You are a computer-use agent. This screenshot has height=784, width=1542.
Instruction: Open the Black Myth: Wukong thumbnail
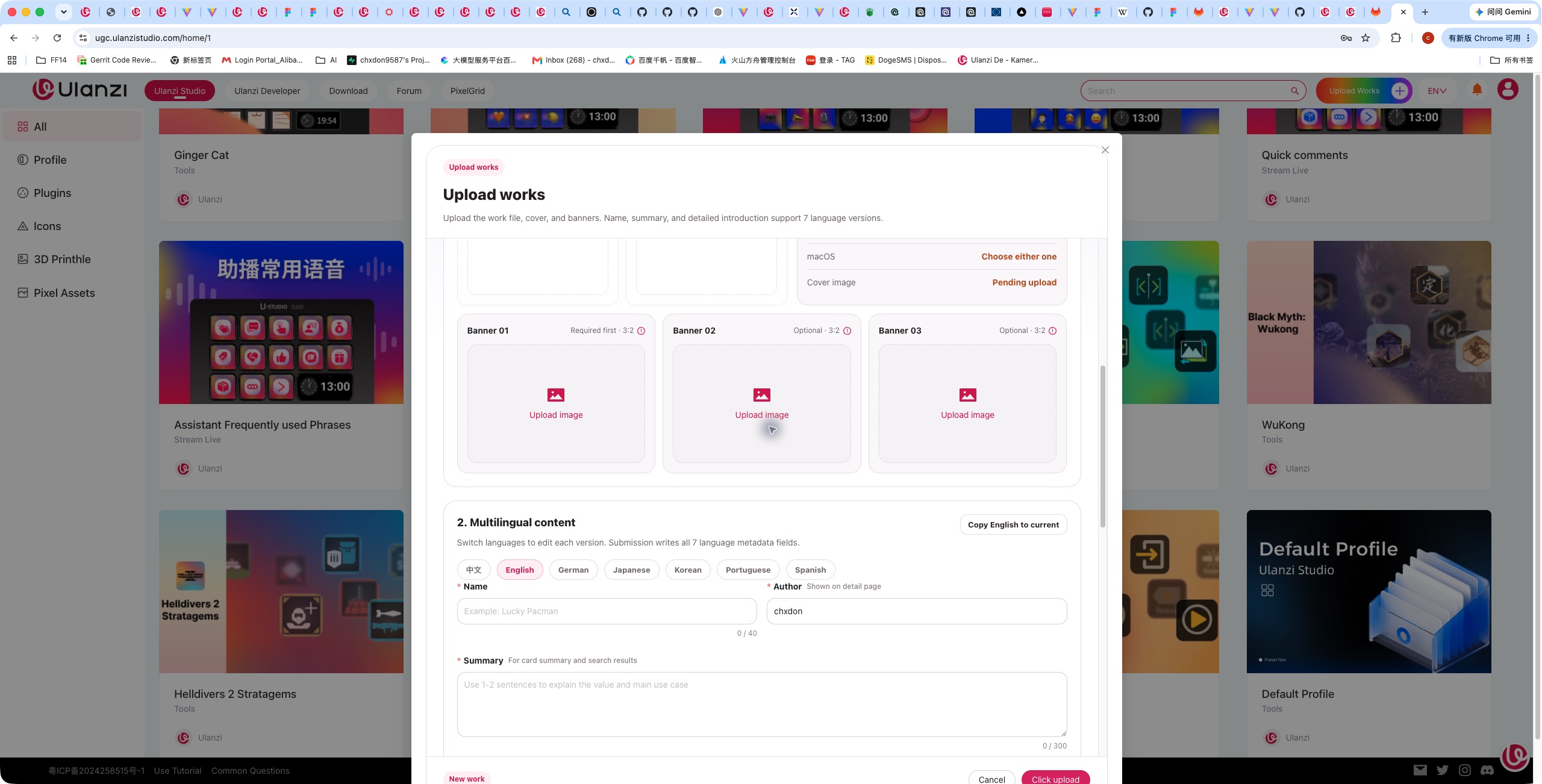pos(1369,322)
